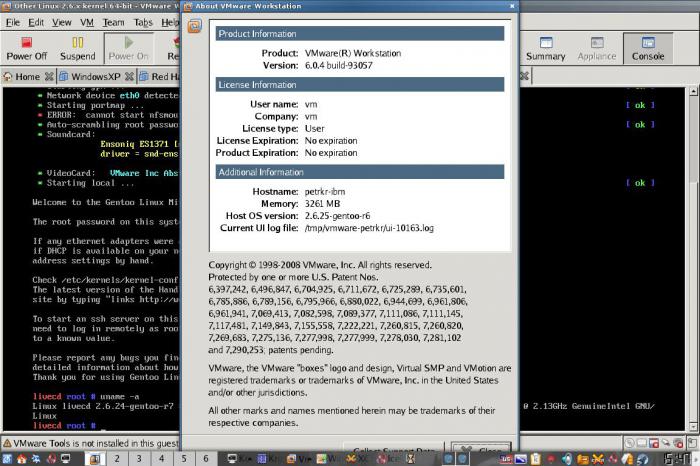Viewport: 700px width, 466px height.
Task: Close the Home tab with its X
Action: click(49, 77)
